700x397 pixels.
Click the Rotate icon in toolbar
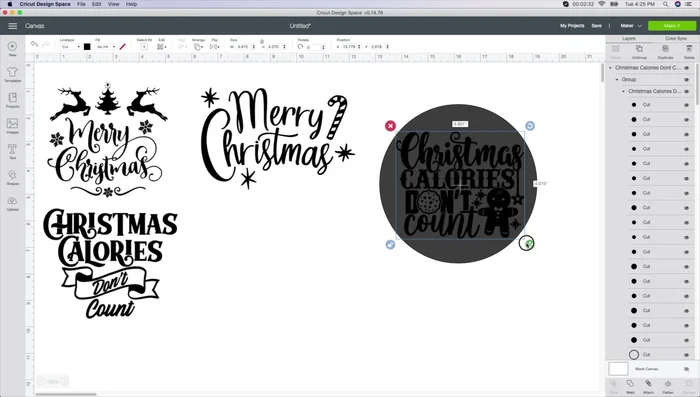tap(300, 46)
